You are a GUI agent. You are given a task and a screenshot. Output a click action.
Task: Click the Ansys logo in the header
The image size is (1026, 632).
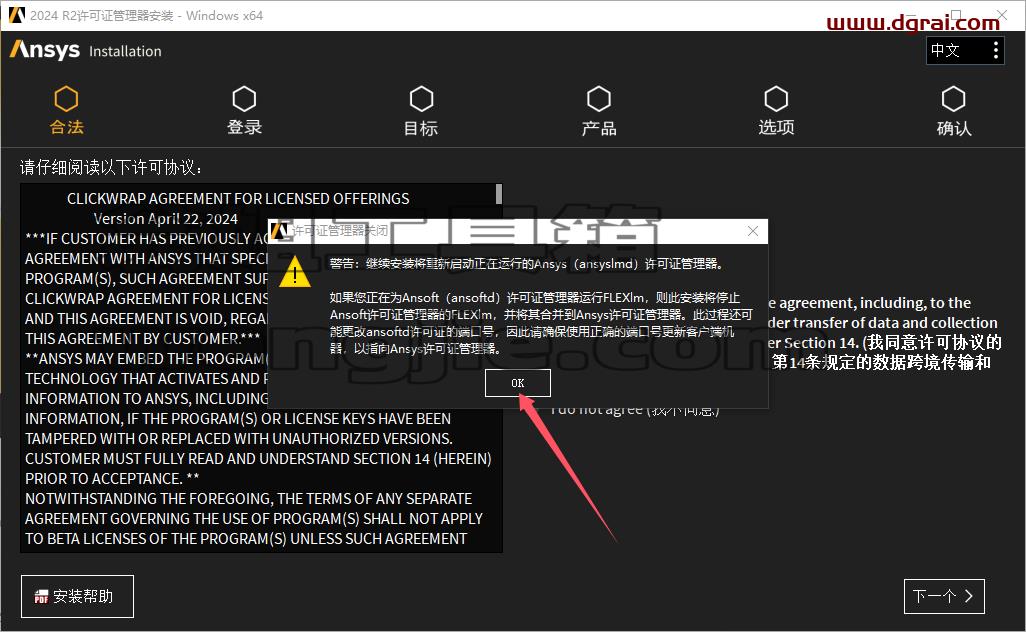tap(45, 50)
